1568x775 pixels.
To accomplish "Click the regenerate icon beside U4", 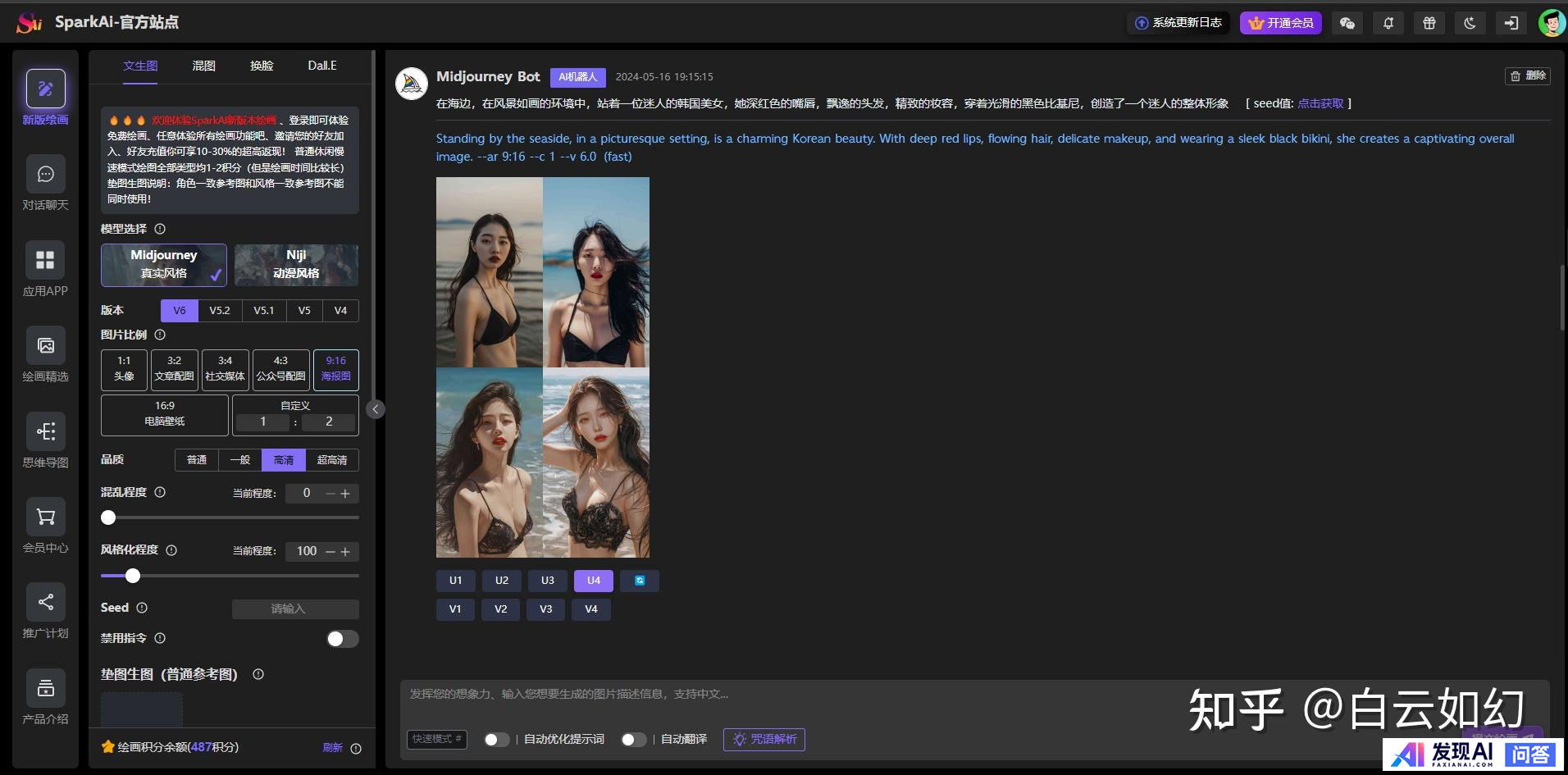I will [640, 581].
